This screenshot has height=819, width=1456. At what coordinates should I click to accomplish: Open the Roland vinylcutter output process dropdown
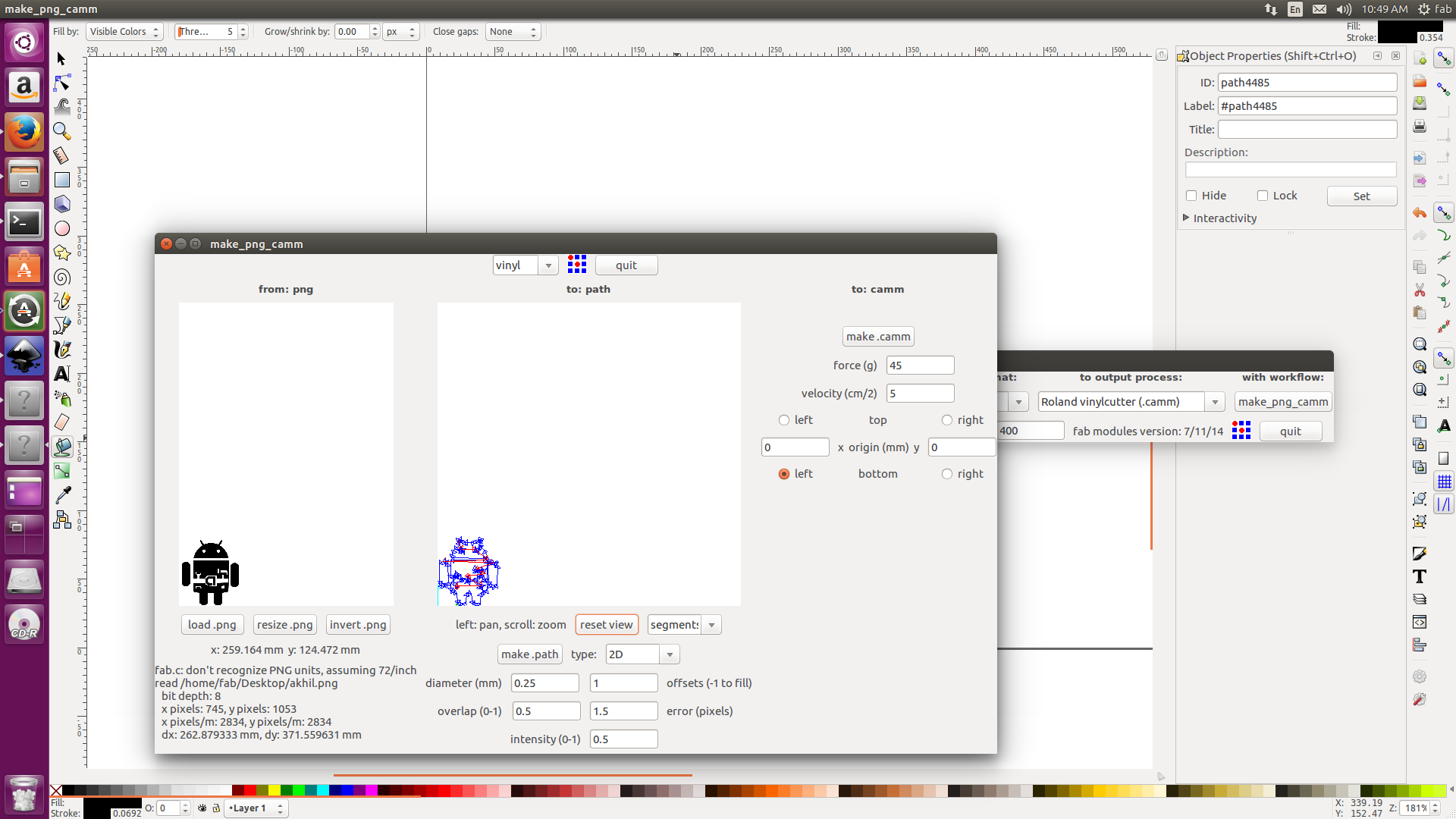click(1215, 402)
